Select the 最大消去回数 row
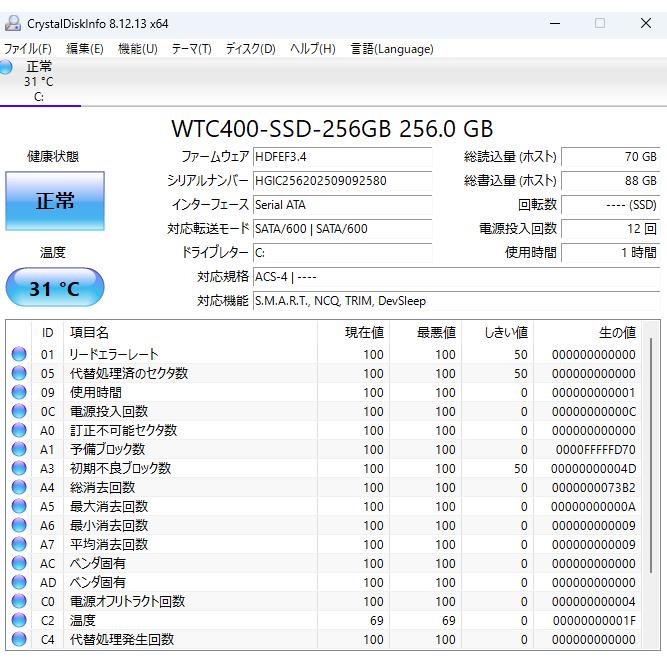 coord(324,506)
